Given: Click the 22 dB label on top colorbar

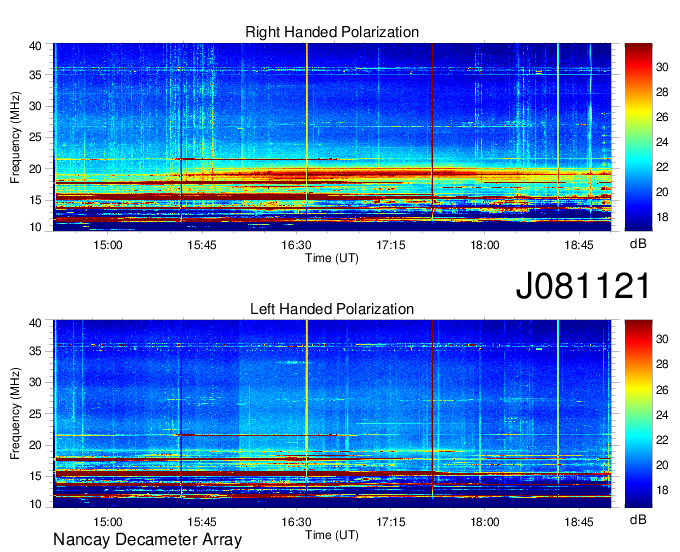Looking at the screenshot, I should 662,167.
